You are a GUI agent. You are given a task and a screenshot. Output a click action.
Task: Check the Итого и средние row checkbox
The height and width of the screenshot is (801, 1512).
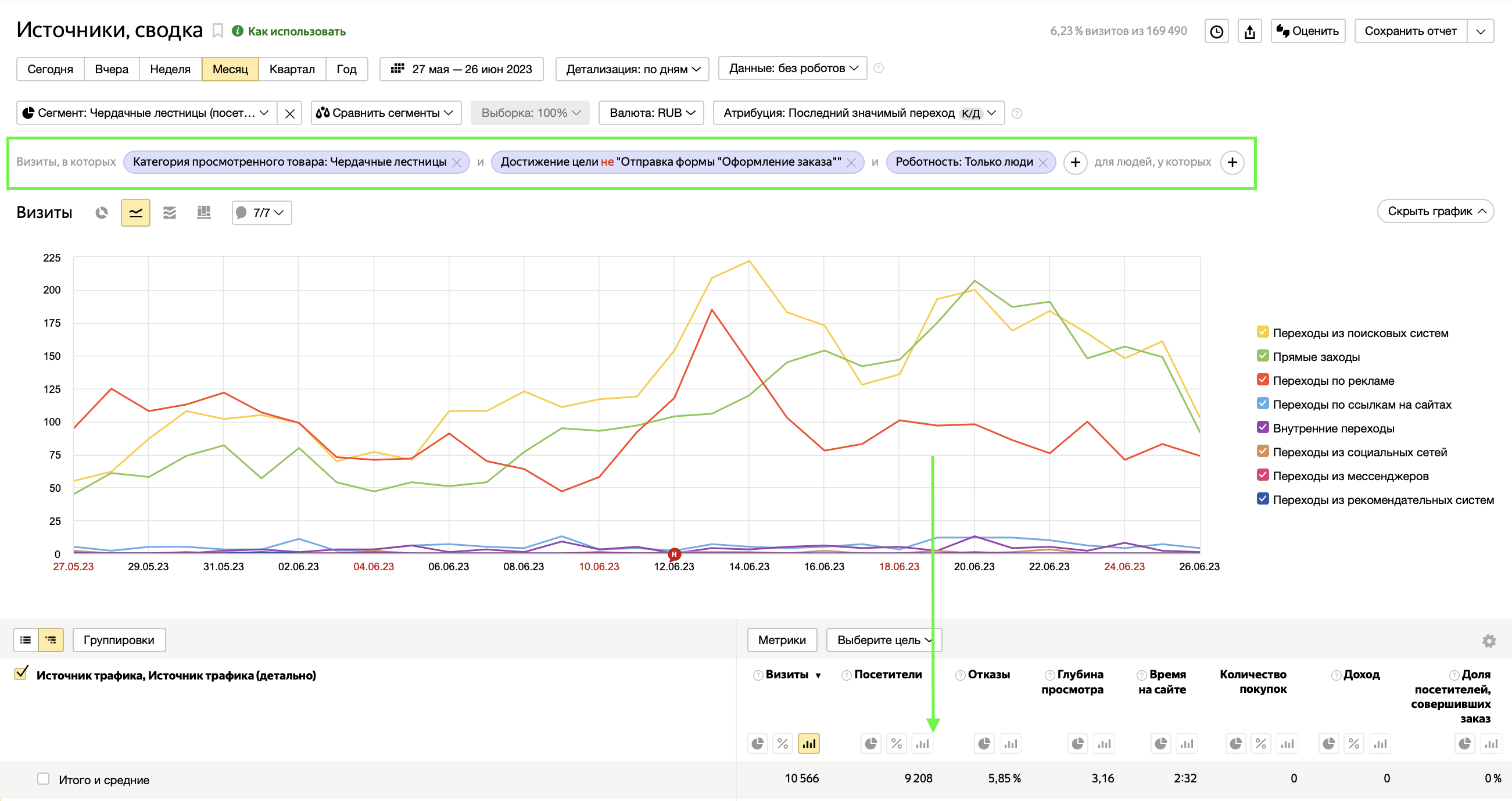(43, 779)
